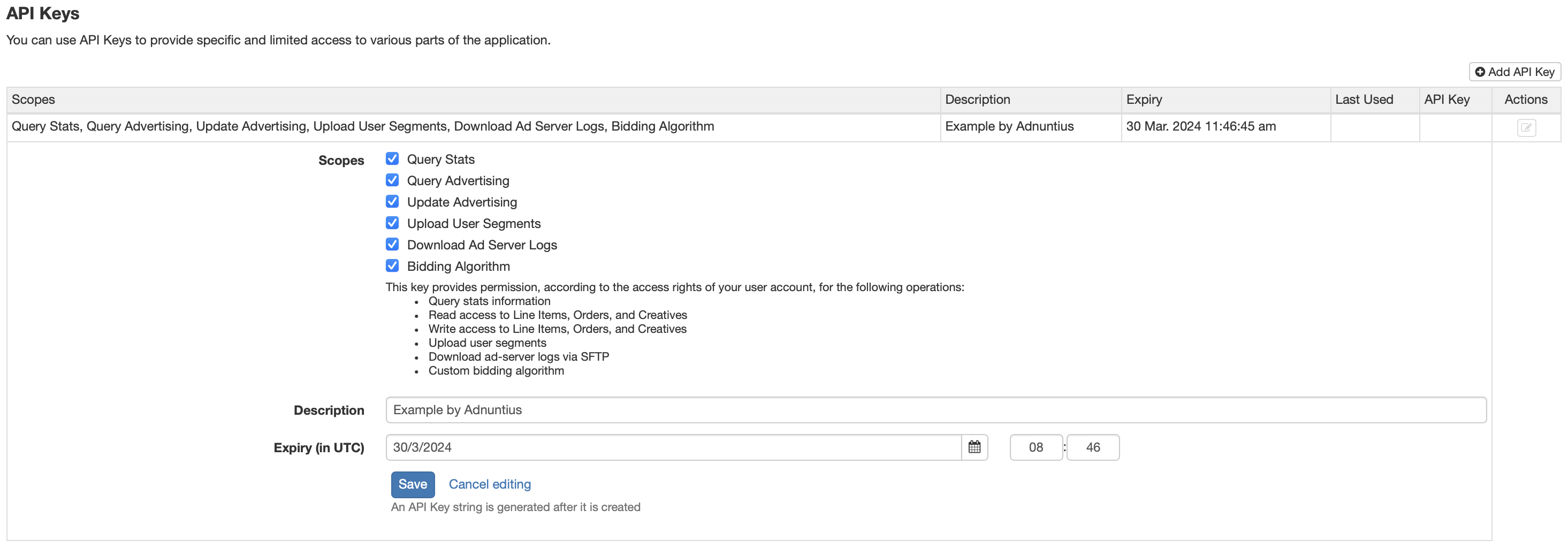This screenshot has height=548, width=1568.
Task: Untick the Upload User Segments checkbox
Action: (x=393, y=223)
